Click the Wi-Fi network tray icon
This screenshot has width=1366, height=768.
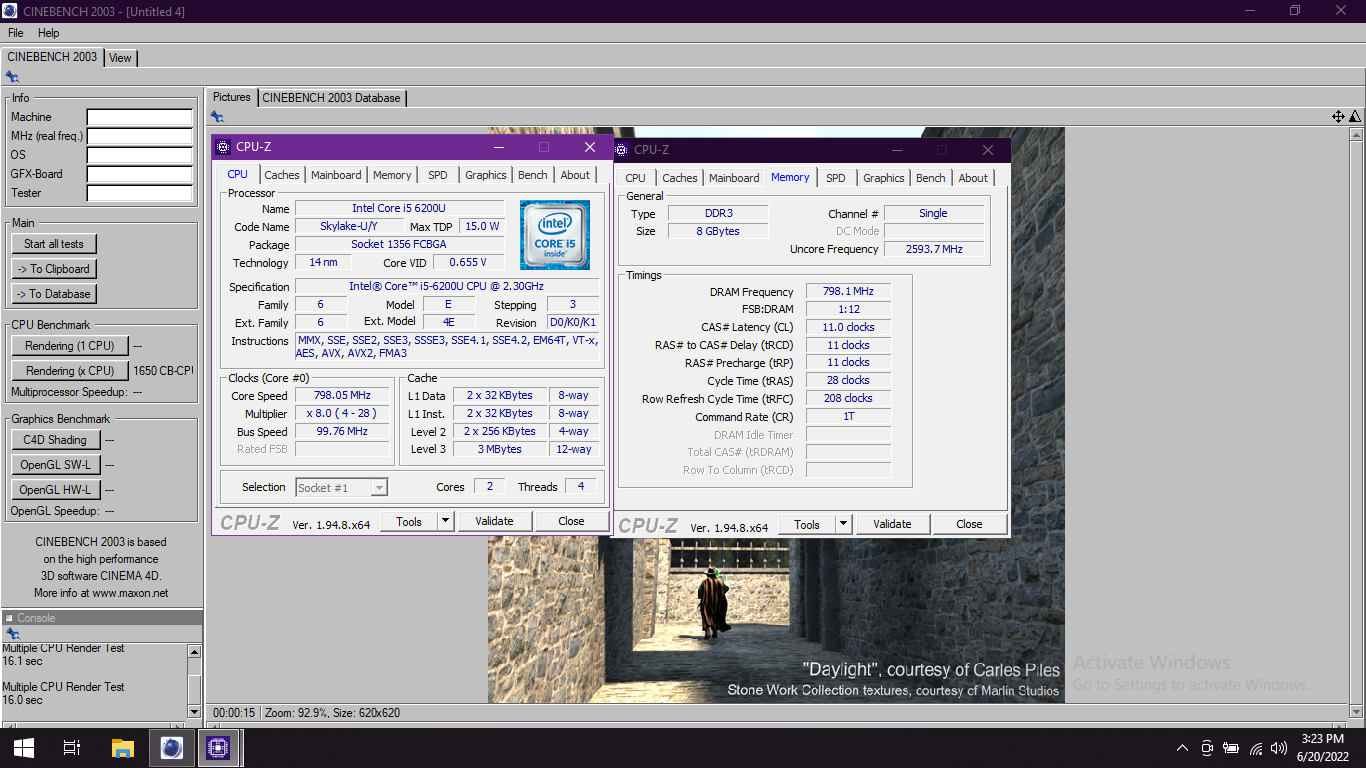tap(1256, 748)
